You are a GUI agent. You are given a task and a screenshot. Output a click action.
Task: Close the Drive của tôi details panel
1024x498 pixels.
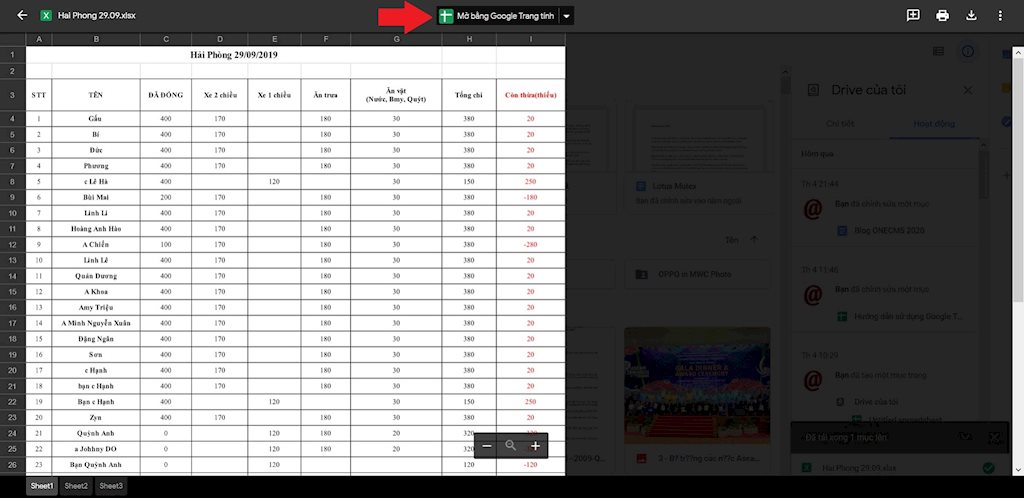[967, 90]
